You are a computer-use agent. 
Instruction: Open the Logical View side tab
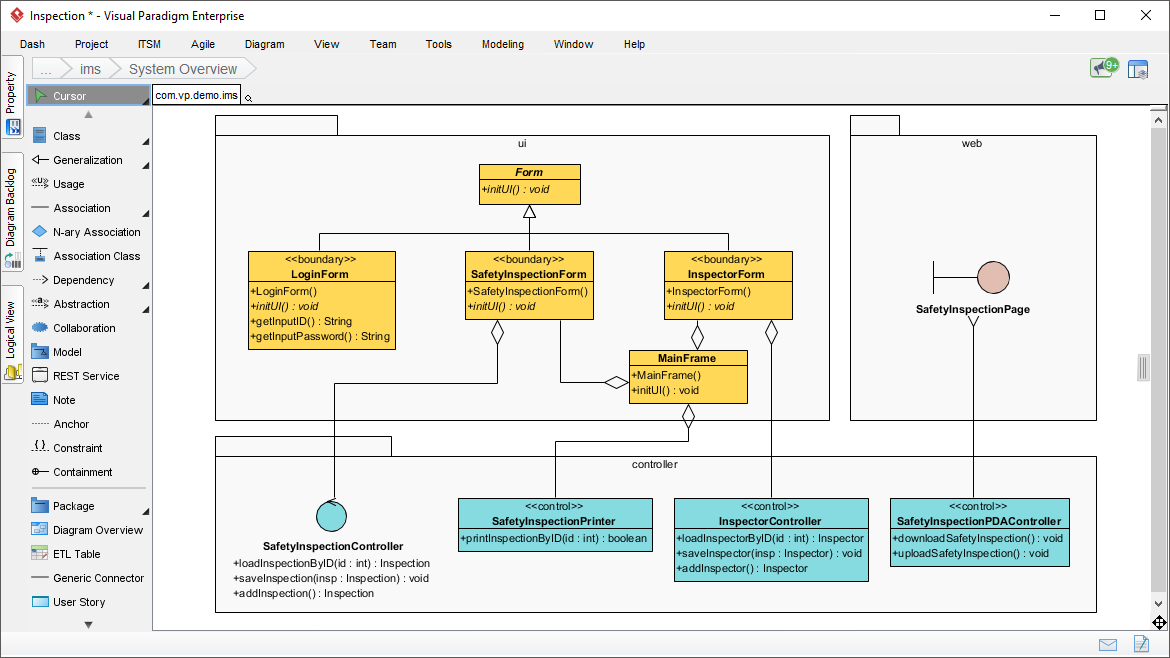[x=12, y=335]
